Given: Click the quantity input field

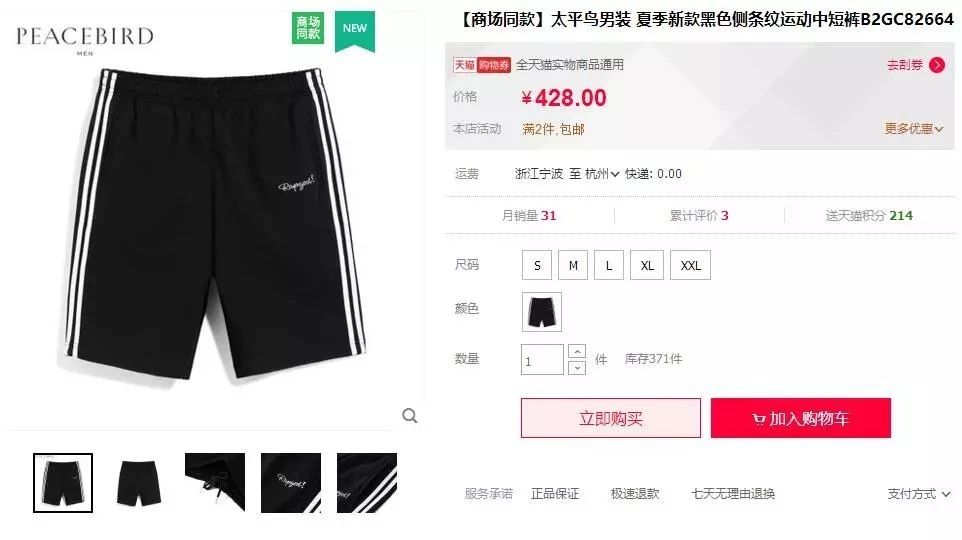Looking at the screenshot, I should pyautogui.click(x=542, y=360).
